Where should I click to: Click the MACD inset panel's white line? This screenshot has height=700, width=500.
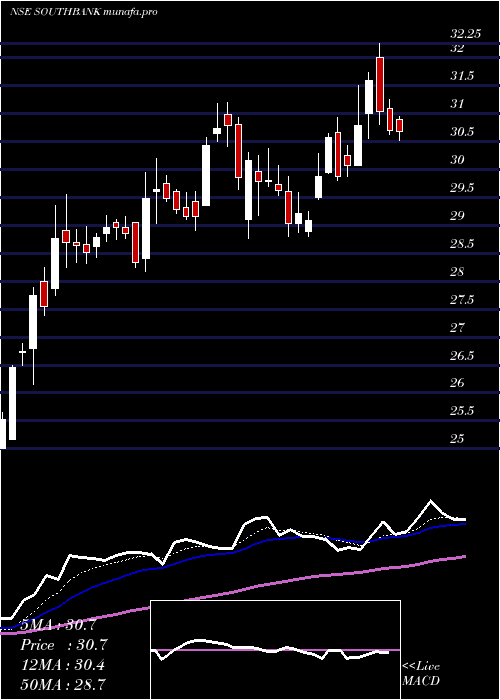click(270, 650)
